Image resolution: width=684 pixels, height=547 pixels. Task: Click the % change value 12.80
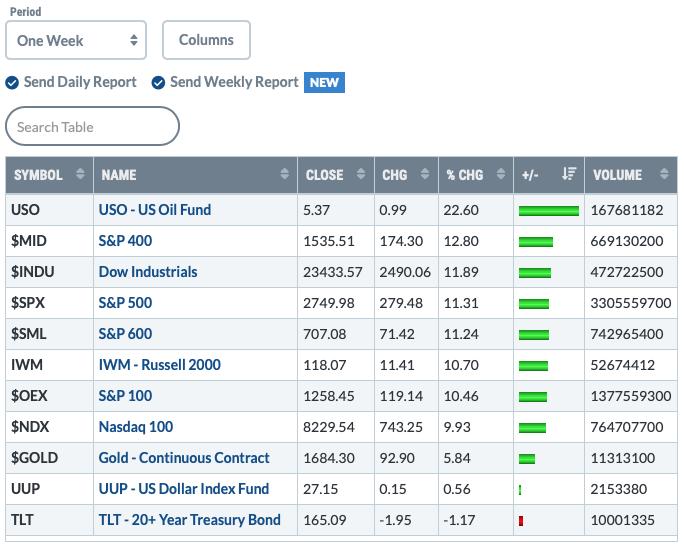tap(461, 241)
